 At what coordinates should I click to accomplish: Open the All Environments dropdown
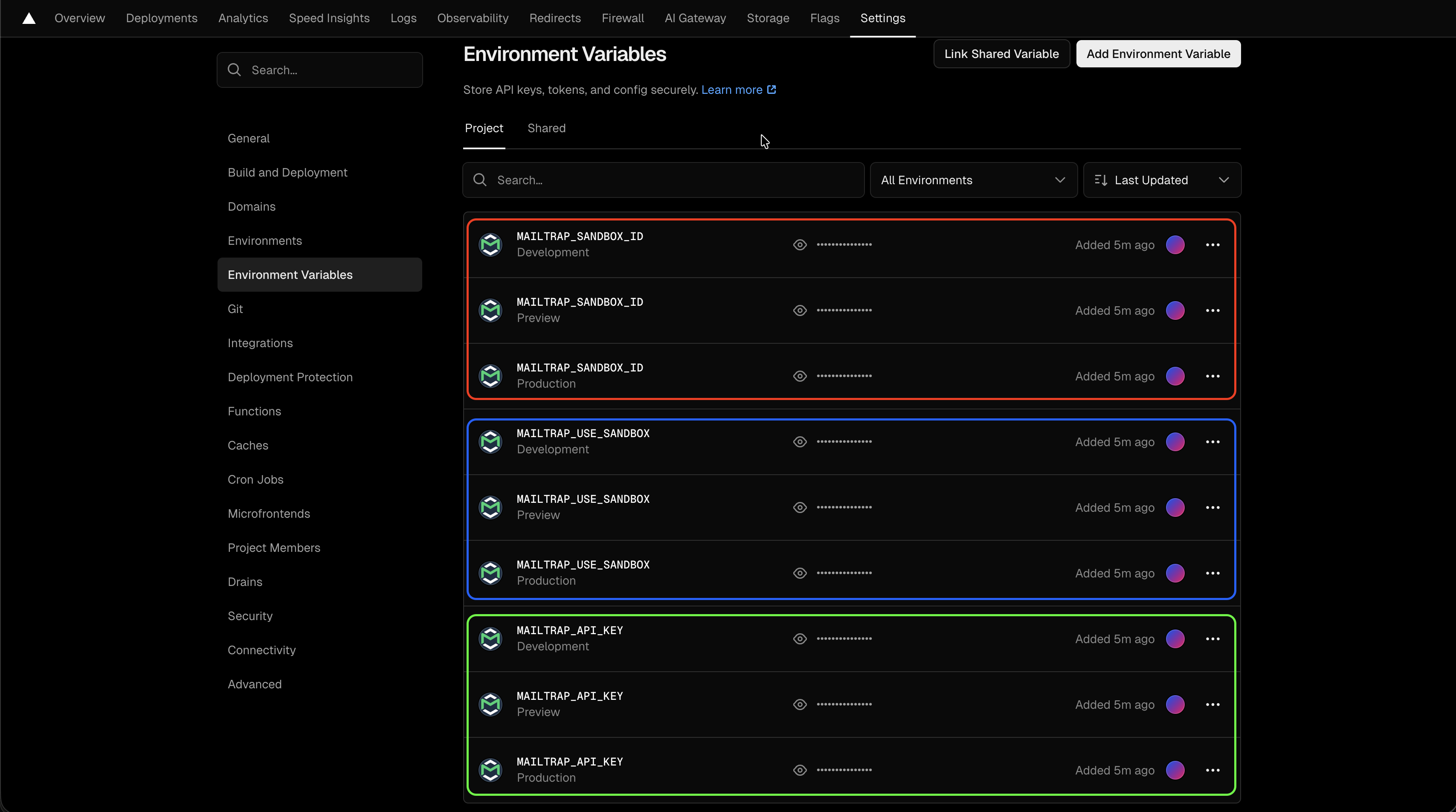pyautogui.click(x=973, y=180)
